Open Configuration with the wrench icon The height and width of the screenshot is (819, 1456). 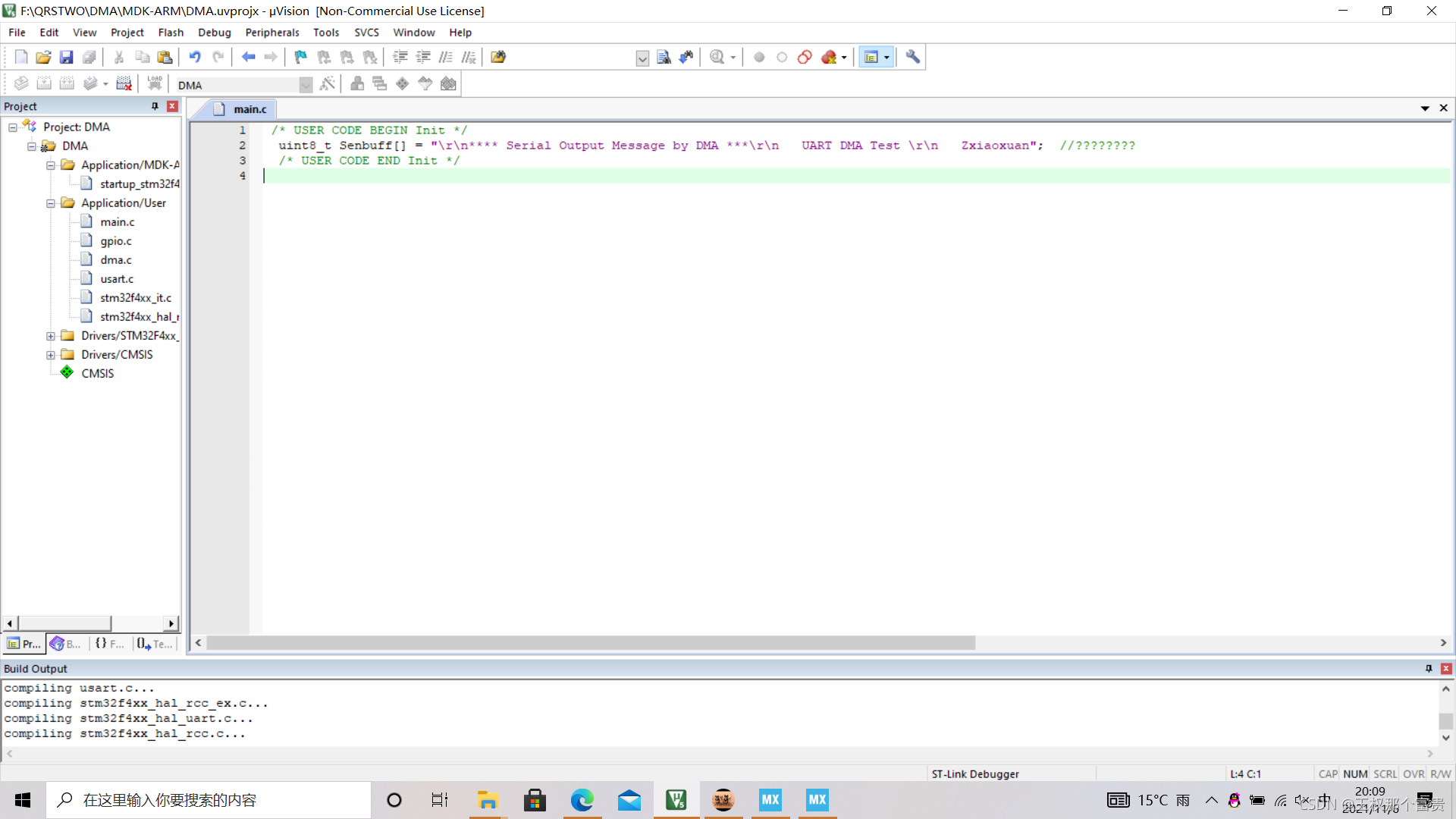pos(913,57)
